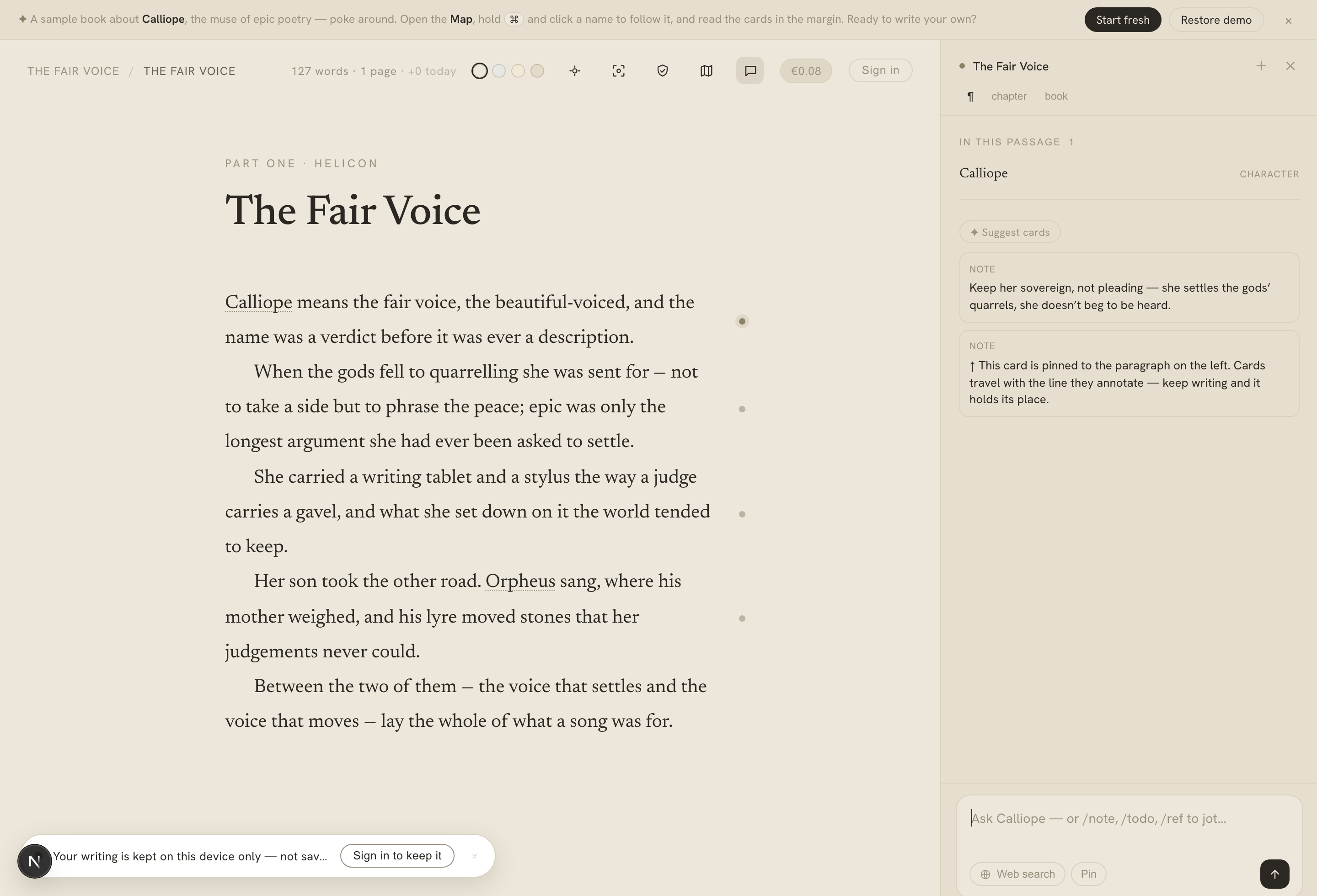Switch to the chapter scope tab
The height and width of the screenshot is (896, 1317).
click(1009, 96)
